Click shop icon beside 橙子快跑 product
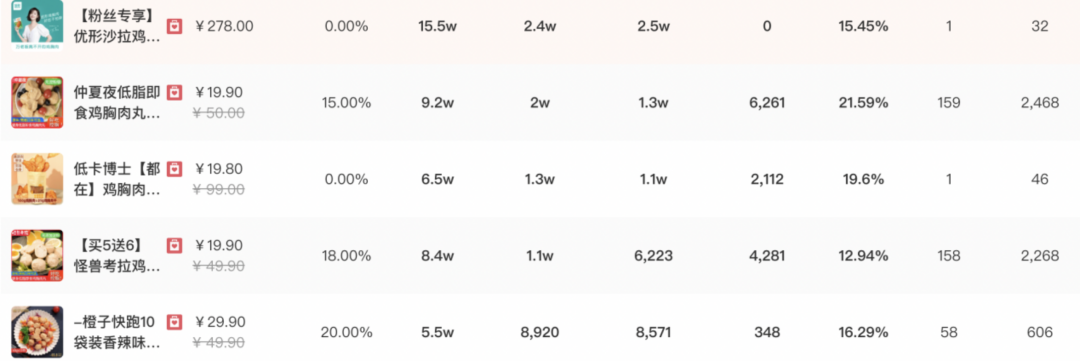Viewport: 1080px width, 361px height. [175, 322]
